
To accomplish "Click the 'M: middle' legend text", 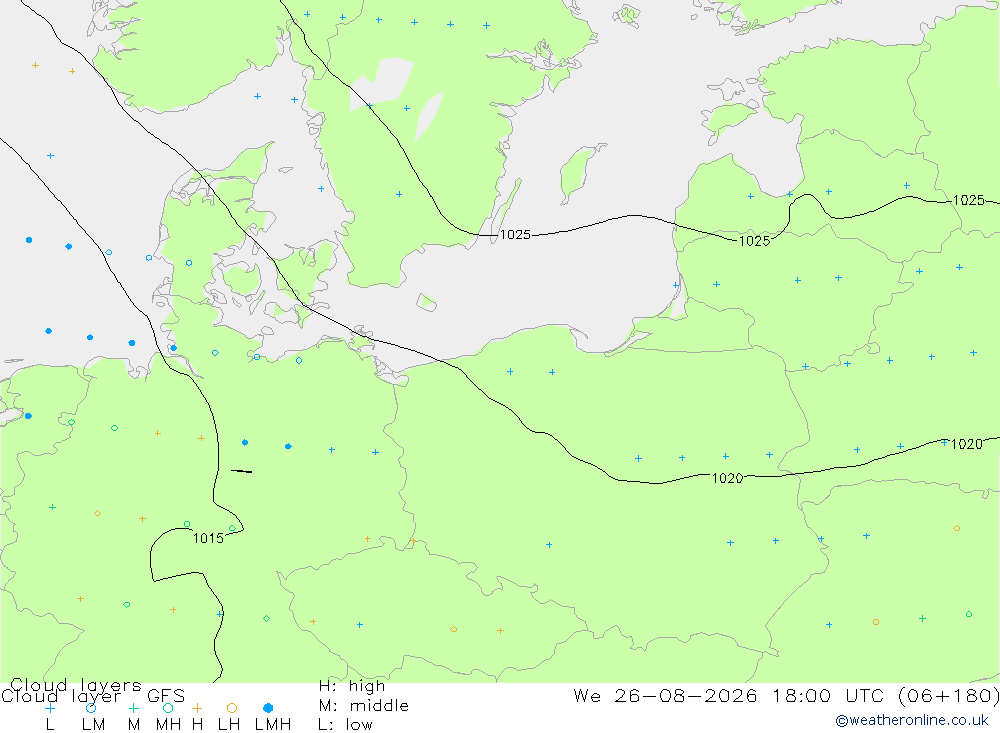I will point(364,706).
